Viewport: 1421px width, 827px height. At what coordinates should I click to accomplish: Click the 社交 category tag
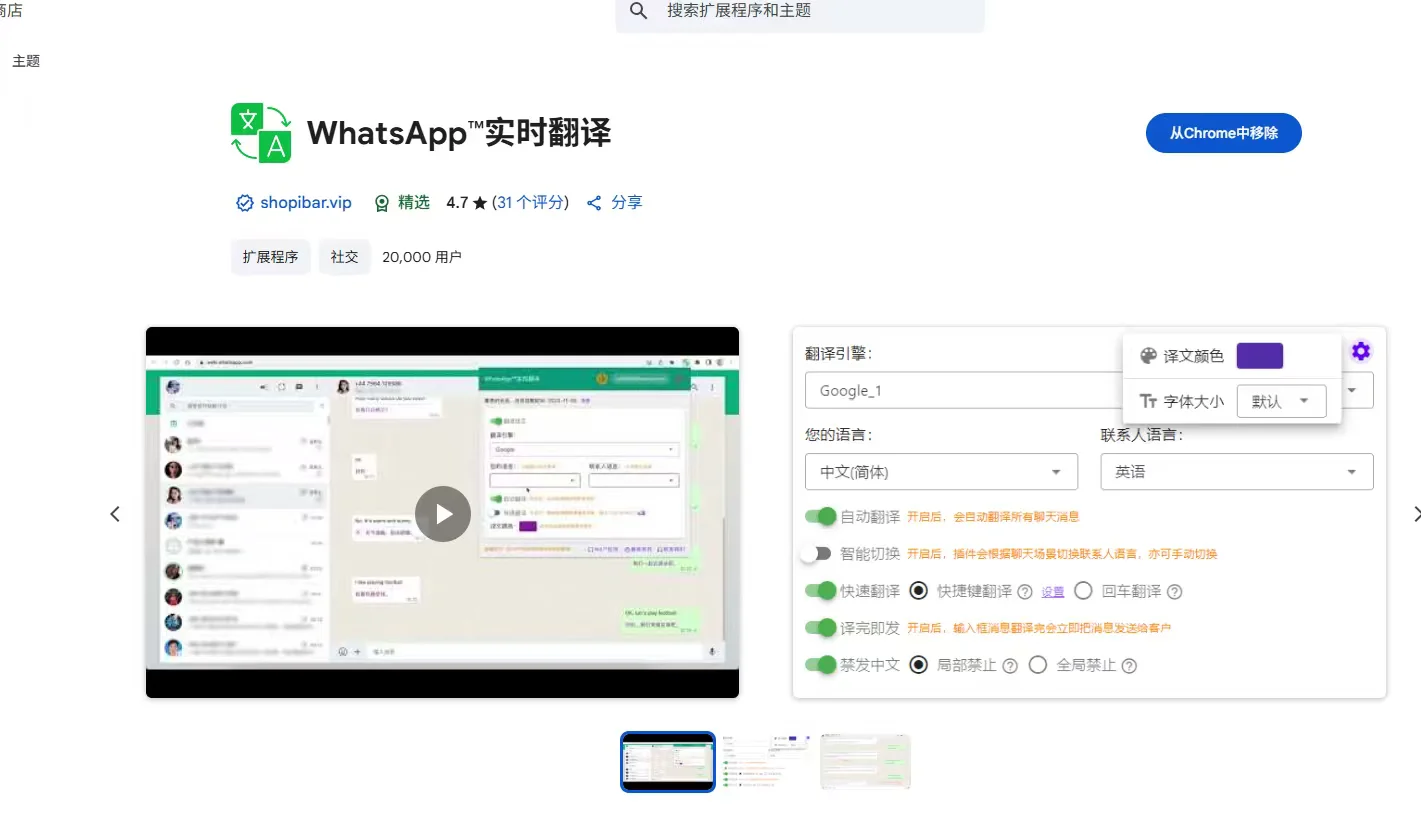tap(344, 256)
